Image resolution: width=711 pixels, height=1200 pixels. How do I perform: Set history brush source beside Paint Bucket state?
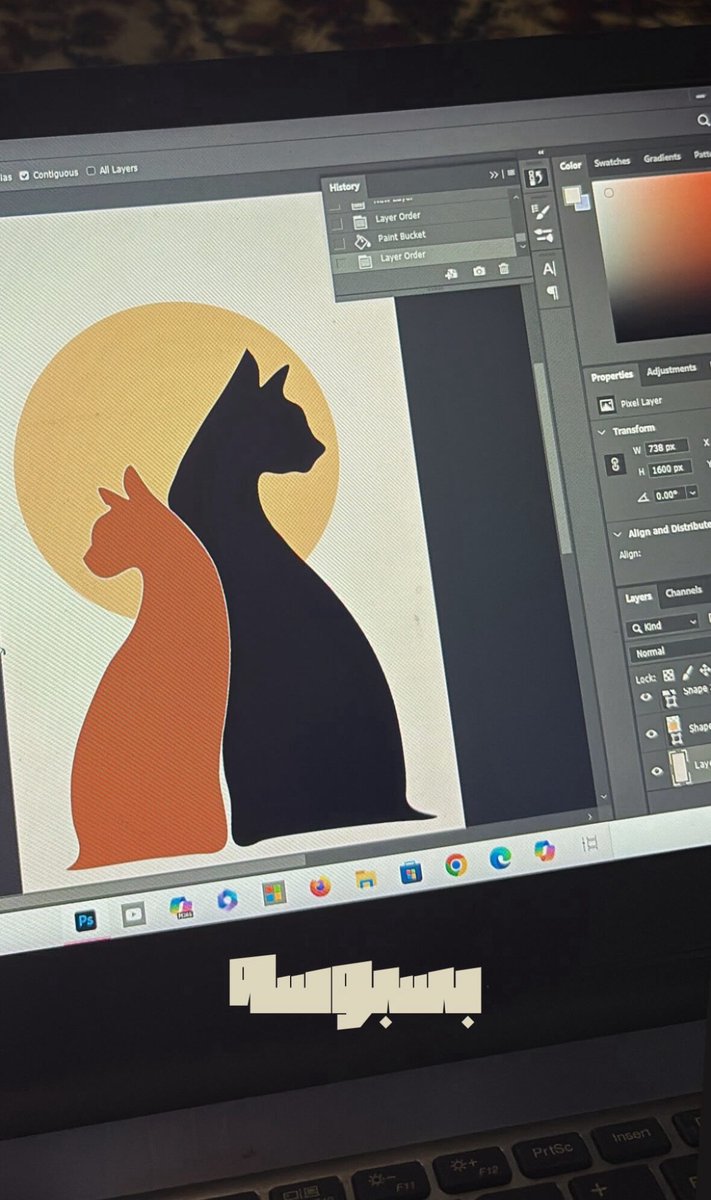[338, 243]
